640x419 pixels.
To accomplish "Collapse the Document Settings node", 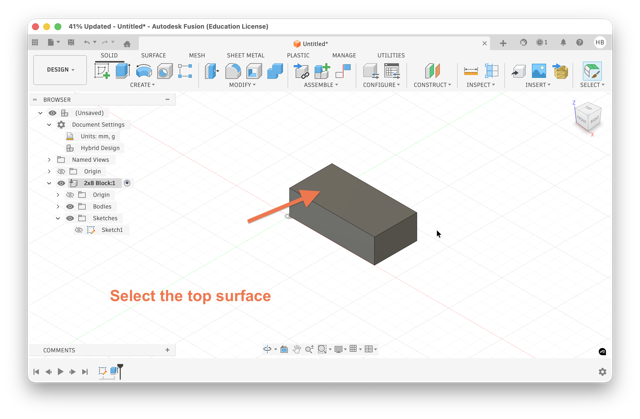I will [49, 125].
